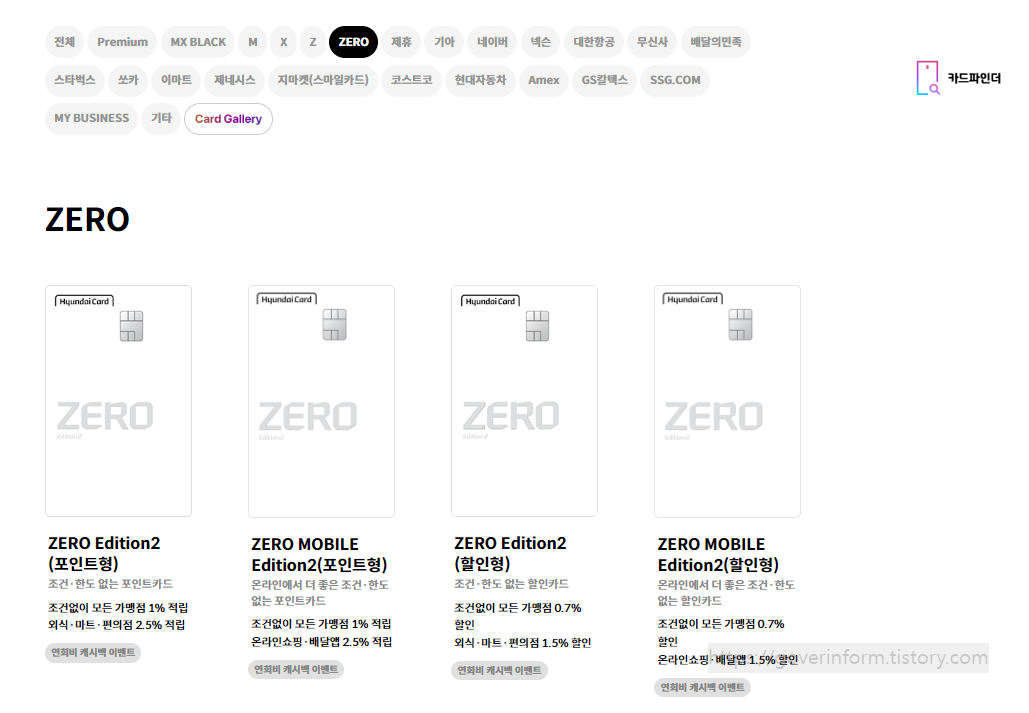Click the ZERO section heading
This screenshot has width=1029, height=713.
87,220
